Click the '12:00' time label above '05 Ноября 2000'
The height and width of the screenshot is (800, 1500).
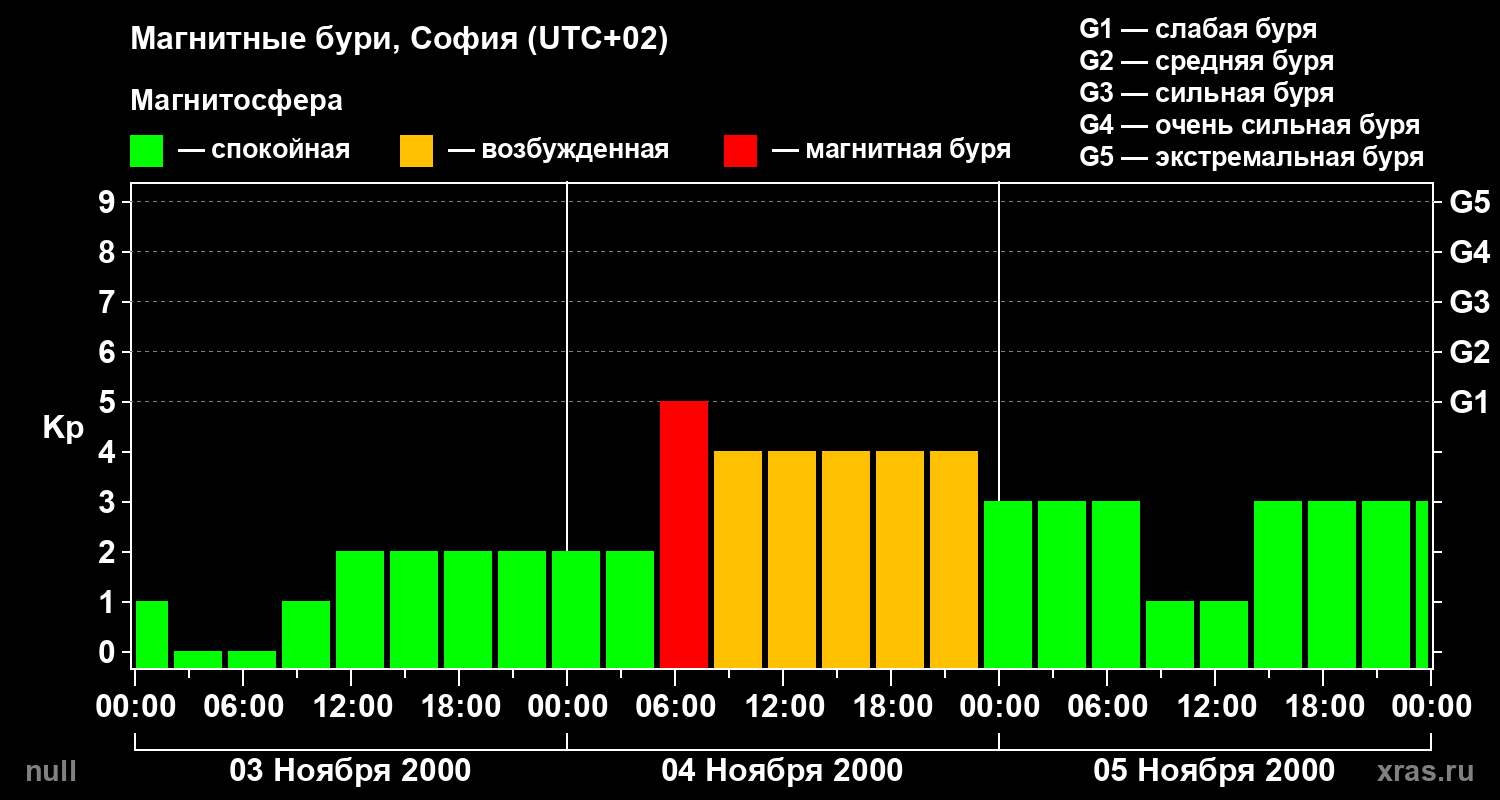pos(1215,706)
